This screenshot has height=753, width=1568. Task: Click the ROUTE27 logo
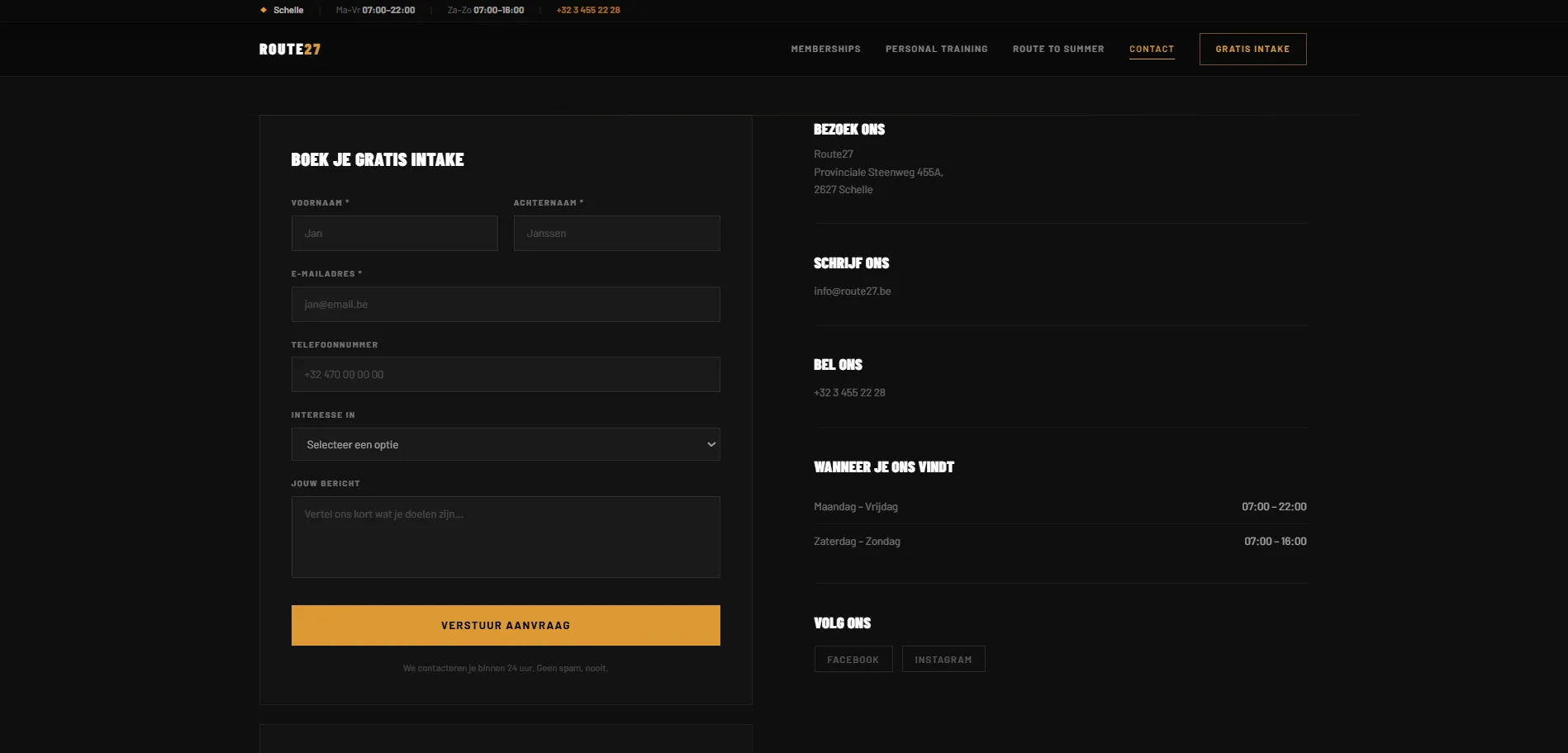pyautogui.click(x=290, y=49)
